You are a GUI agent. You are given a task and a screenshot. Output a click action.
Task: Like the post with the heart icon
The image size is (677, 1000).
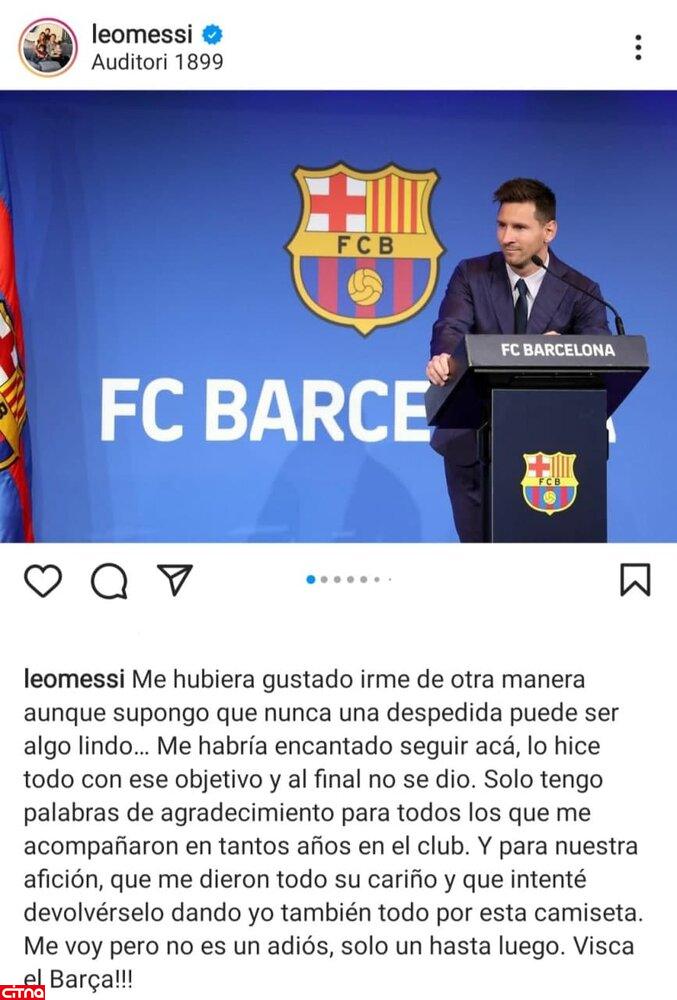pyautogui.click(x=42, y=580)
